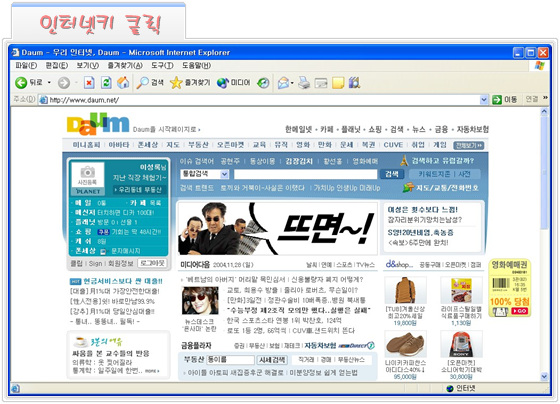
Task: Click the 우리동네 부동산 link
Action: pos(140,190)
